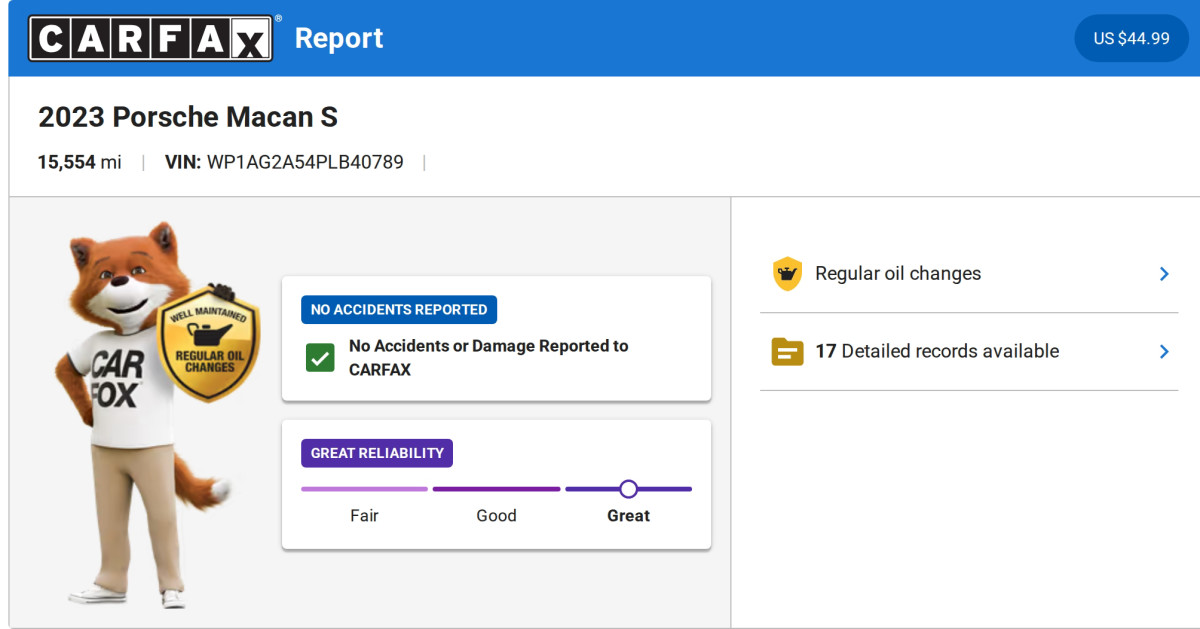Click the US $44.99 price button
1200x629 pixels.
pyautogui.click(x=1131, y=39)
